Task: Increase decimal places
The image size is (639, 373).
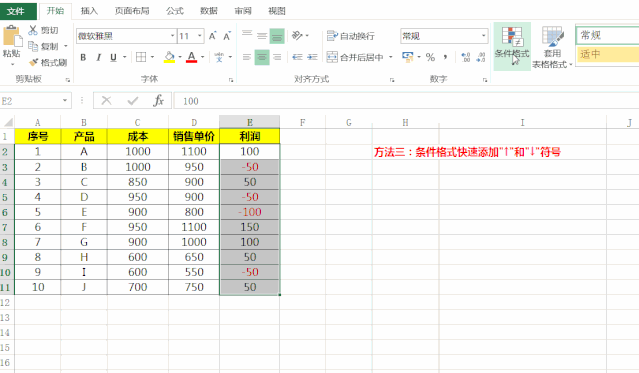Action: tap(466, 57)
